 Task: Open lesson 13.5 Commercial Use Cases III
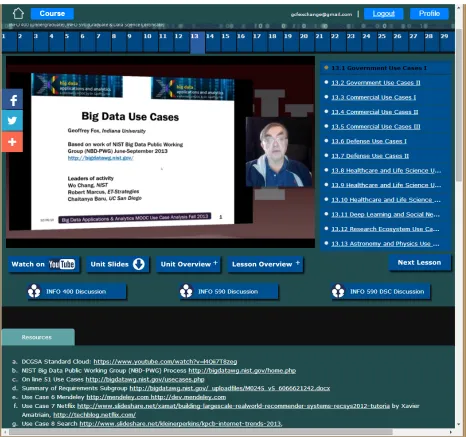coord(376,127)
